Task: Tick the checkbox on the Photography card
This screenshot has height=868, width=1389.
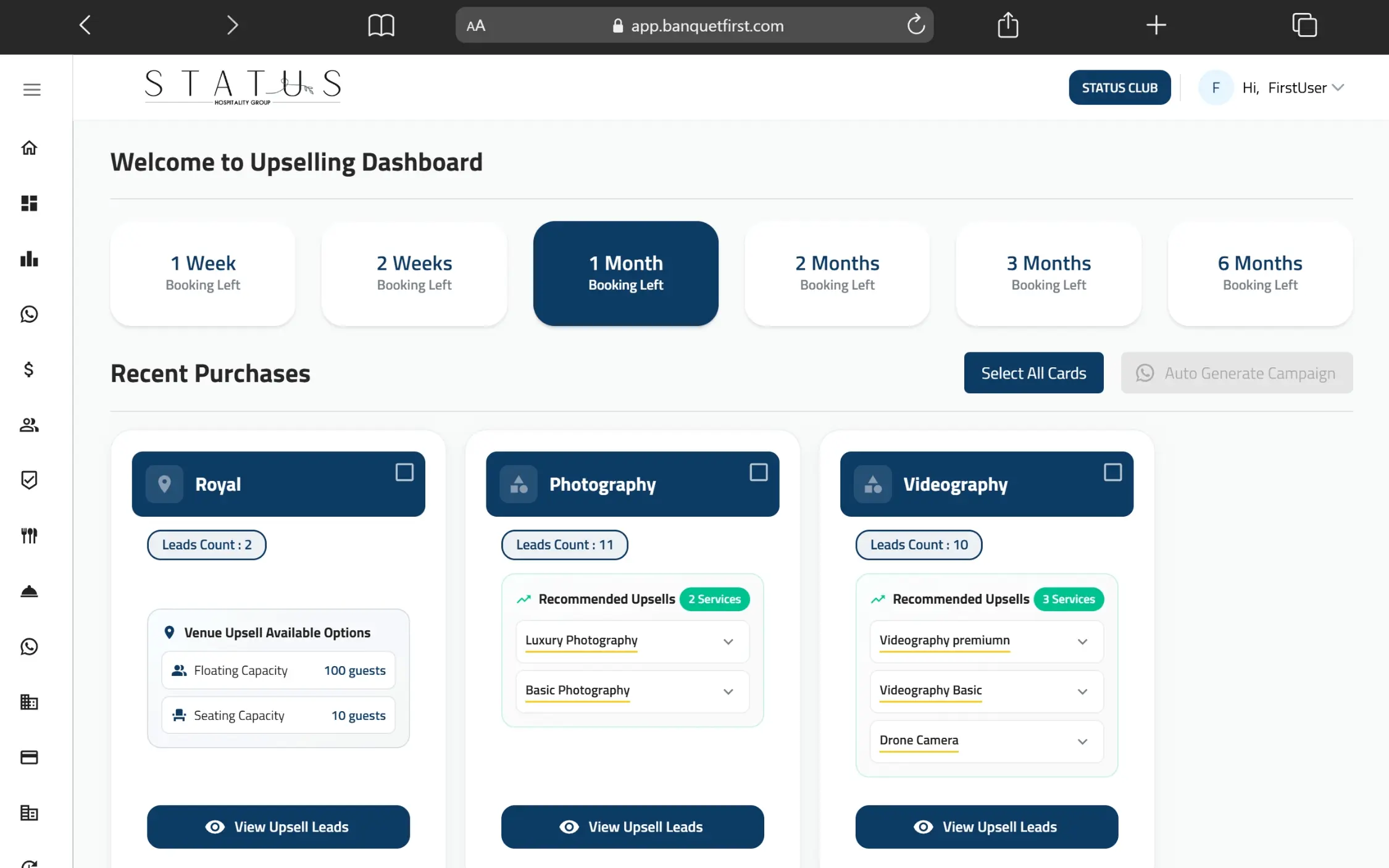Action: click(x=759, y=472)
